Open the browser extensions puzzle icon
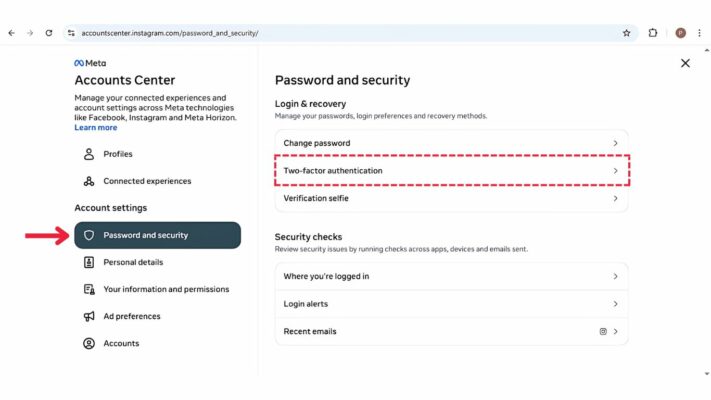Screen dimensions: 711x400 click(x=653, y=33)
